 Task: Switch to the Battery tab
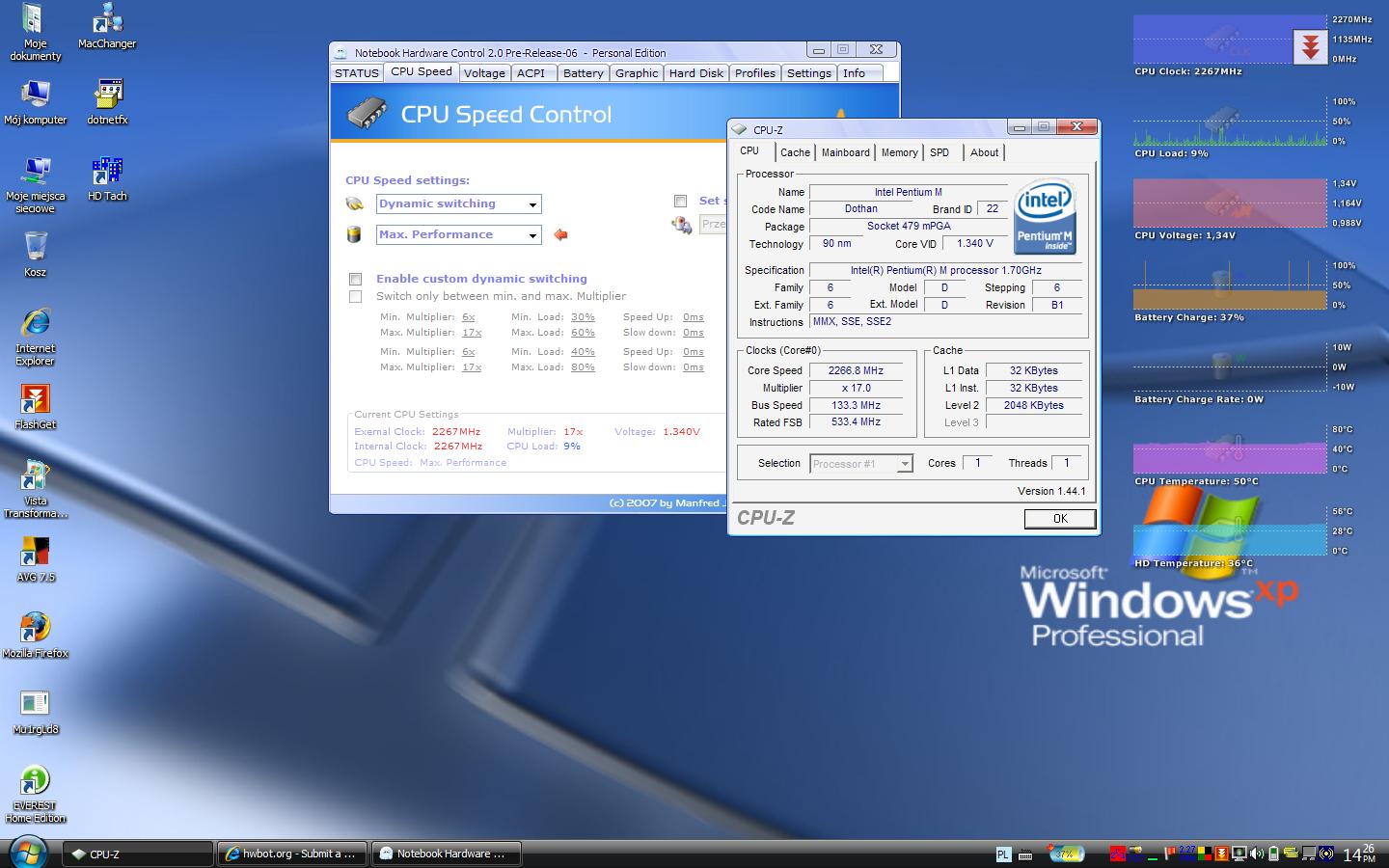[x=583, y=73]
